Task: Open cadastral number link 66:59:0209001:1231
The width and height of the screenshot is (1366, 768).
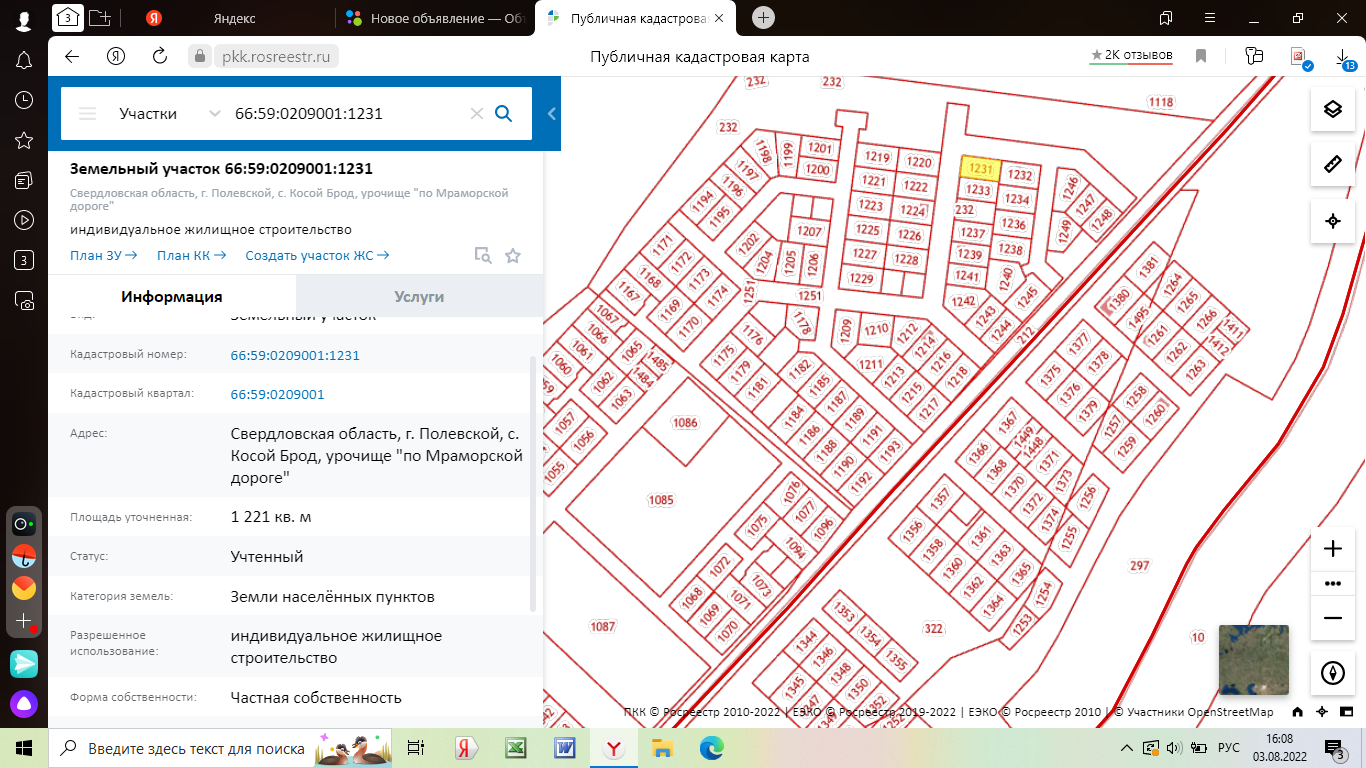Action: tap(295, 355)
